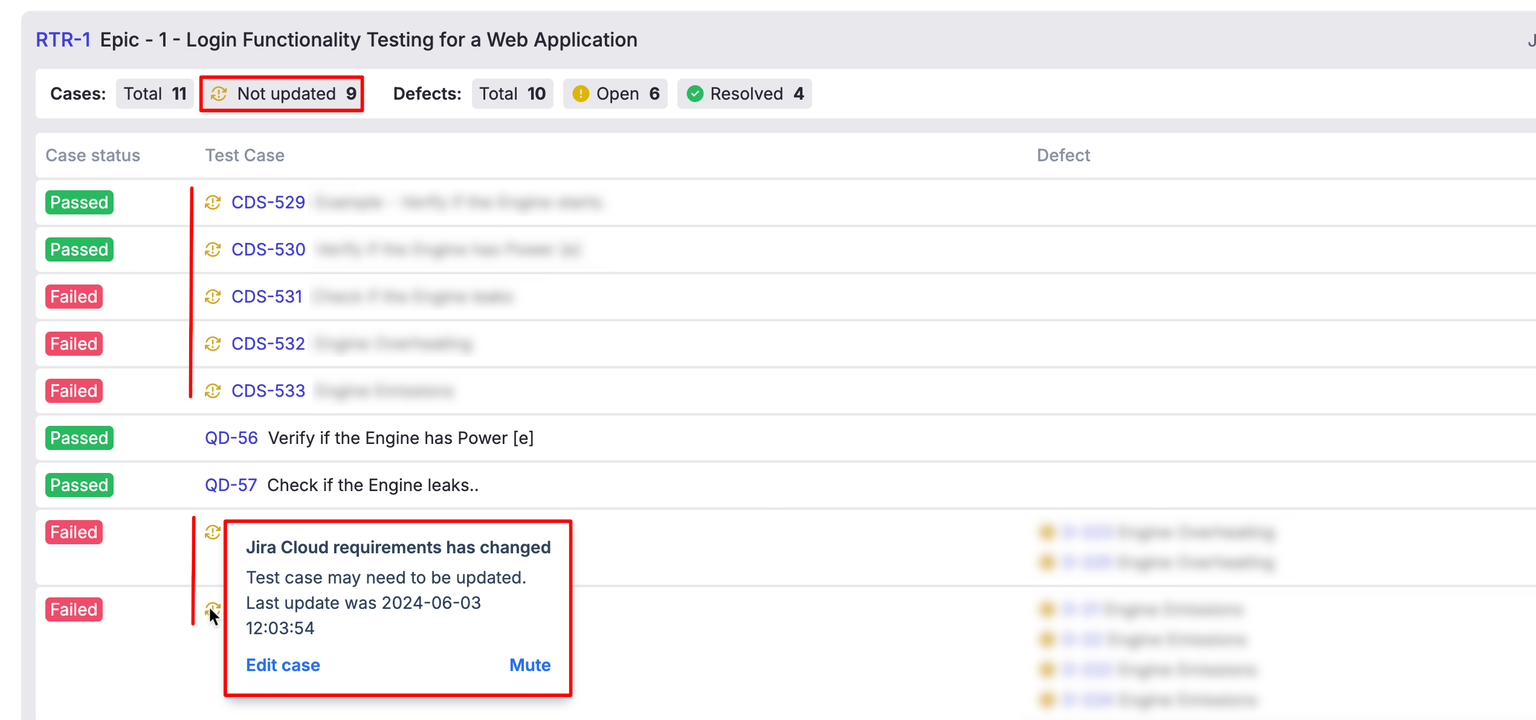Click the sync icon beside CDS-532

(212, 344)
